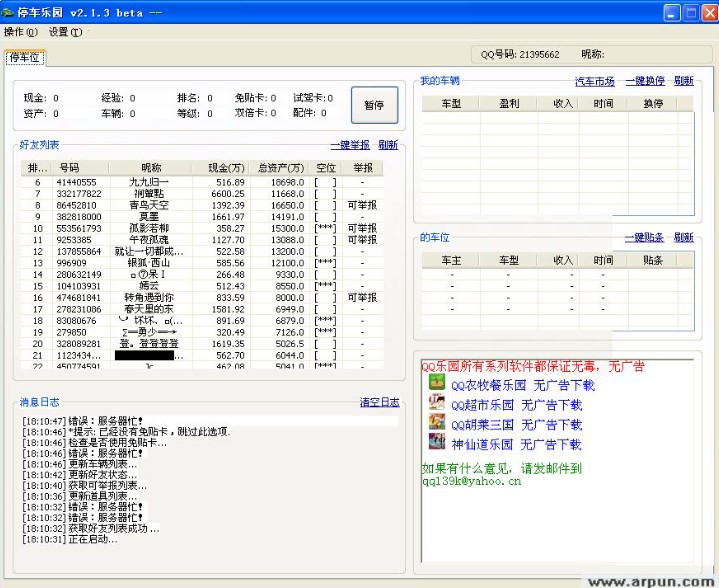Select friend row 九九归一 in the list

[x=150, y=182]
